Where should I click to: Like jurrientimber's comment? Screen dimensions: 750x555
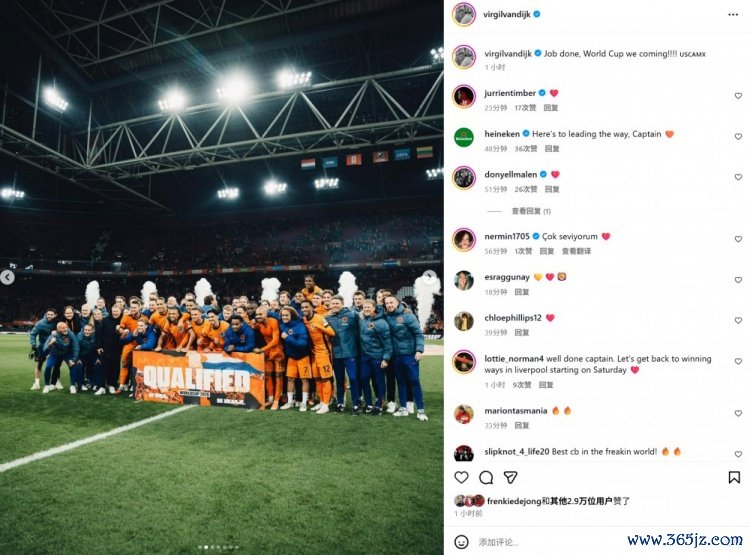click(738, 96)
